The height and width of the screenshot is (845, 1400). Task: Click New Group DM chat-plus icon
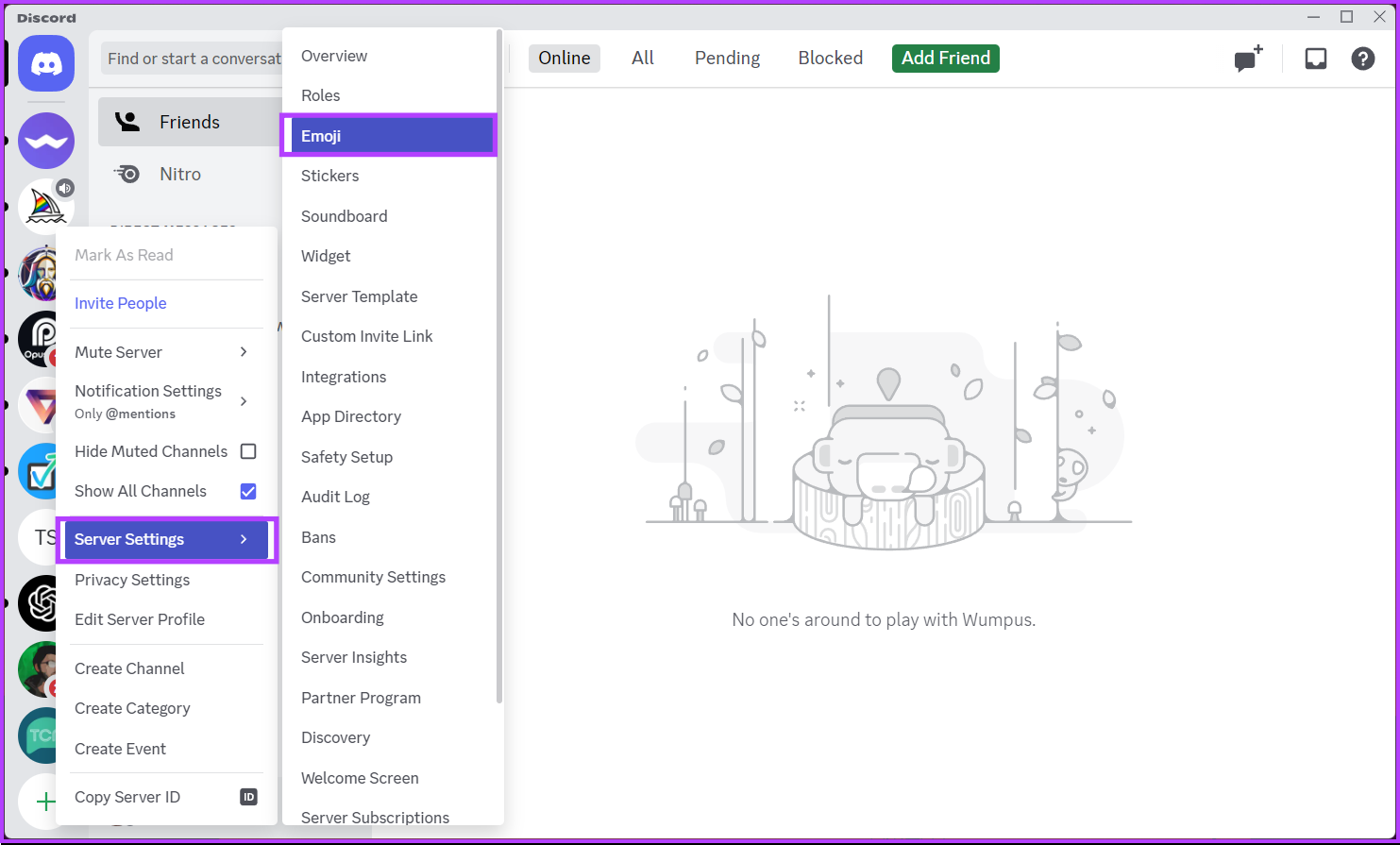click(1248, 59)
